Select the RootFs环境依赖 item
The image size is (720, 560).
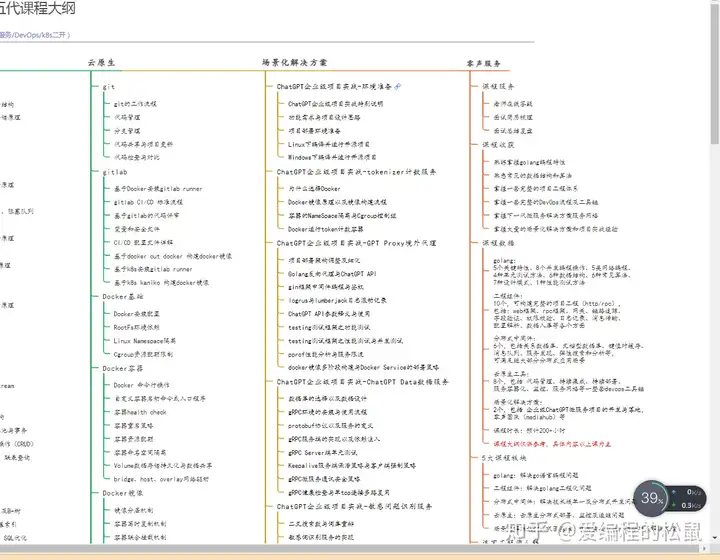(x=136, y=327)
